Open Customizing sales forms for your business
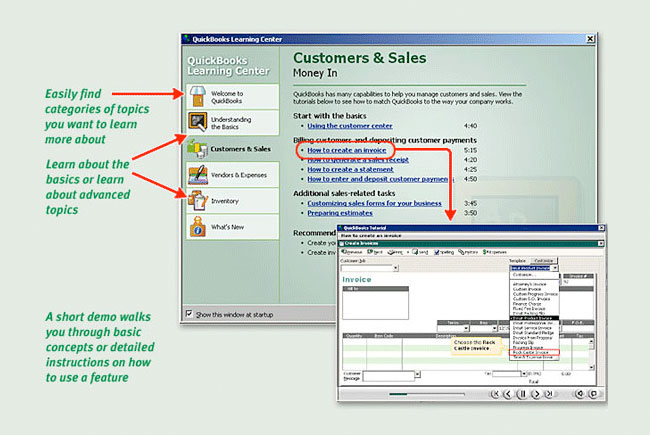650x435 pixels. click(x=374, y=203)
